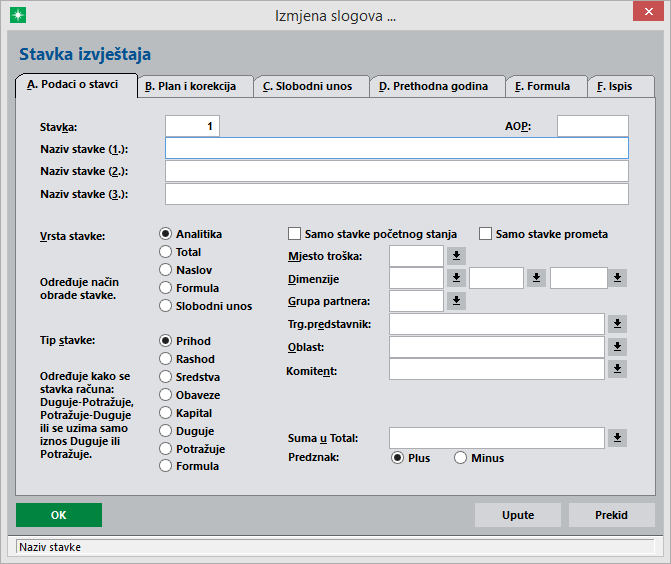
Task: Go to the F. Ispis tab
Action: click(621, 86)
